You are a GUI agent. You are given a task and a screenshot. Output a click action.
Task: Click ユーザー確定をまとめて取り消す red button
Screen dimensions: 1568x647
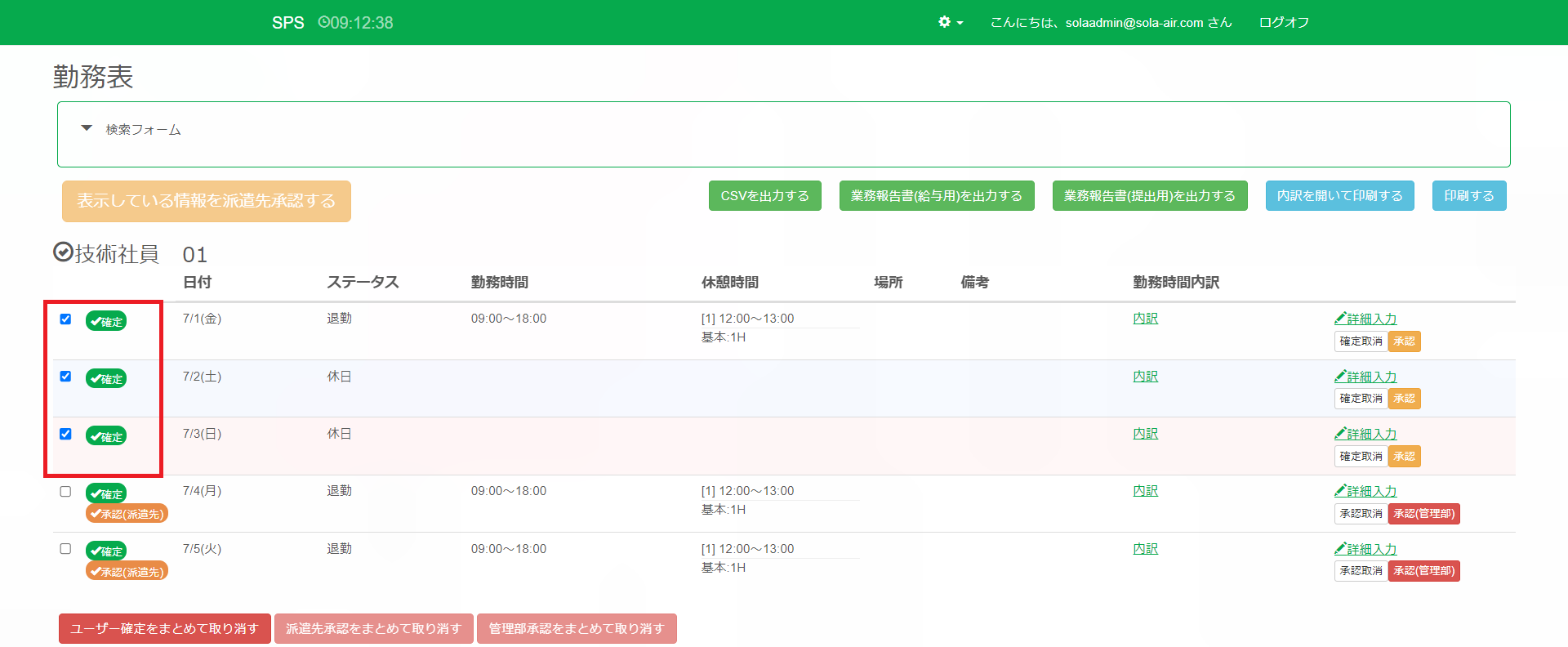164,628
